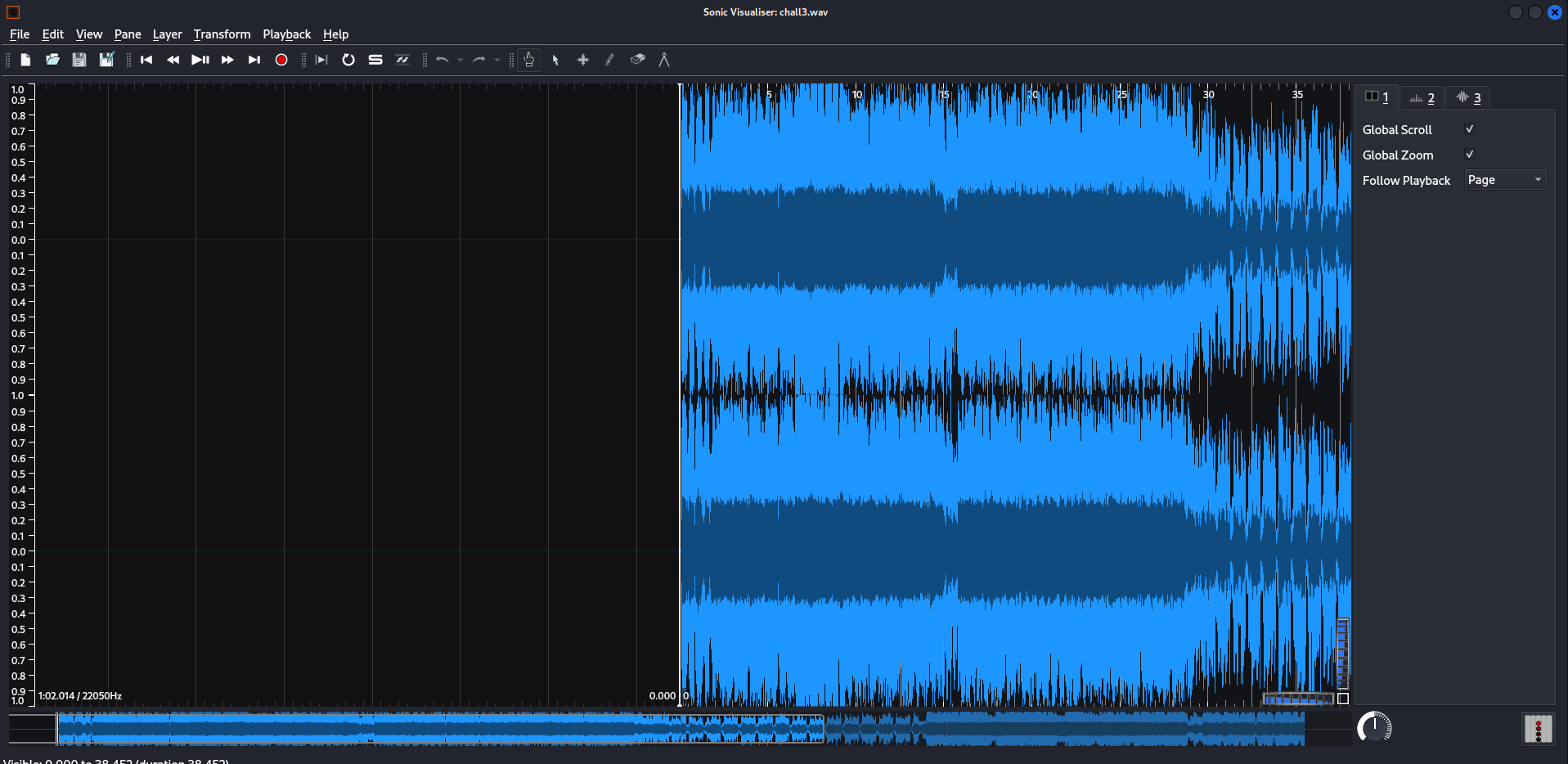Screen dimensions: 1568x764
Task: Choose the Draw pencil tool
Action: (609, 60)
